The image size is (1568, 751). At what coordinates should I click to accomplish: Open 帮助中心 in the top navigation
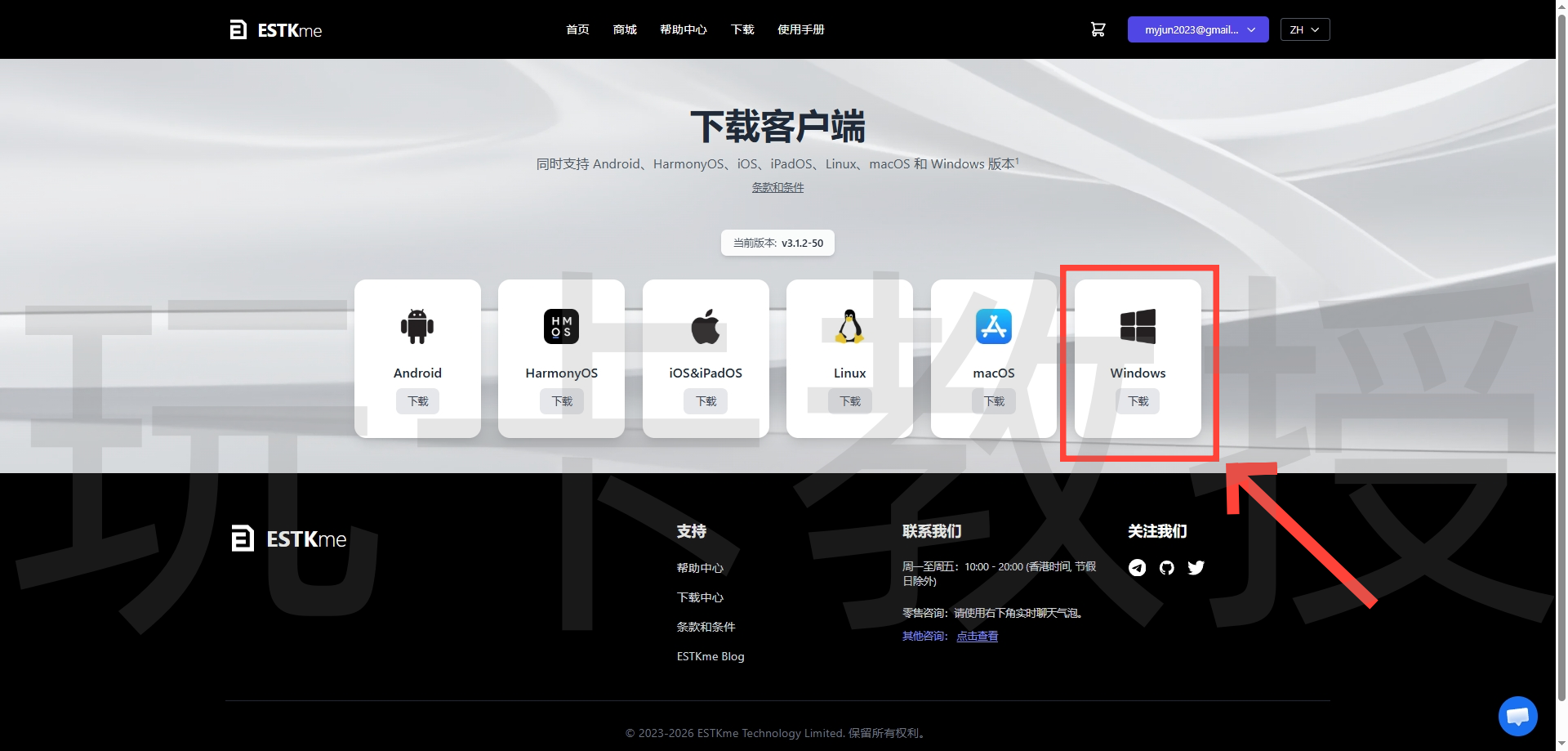(x=684, y=29)
